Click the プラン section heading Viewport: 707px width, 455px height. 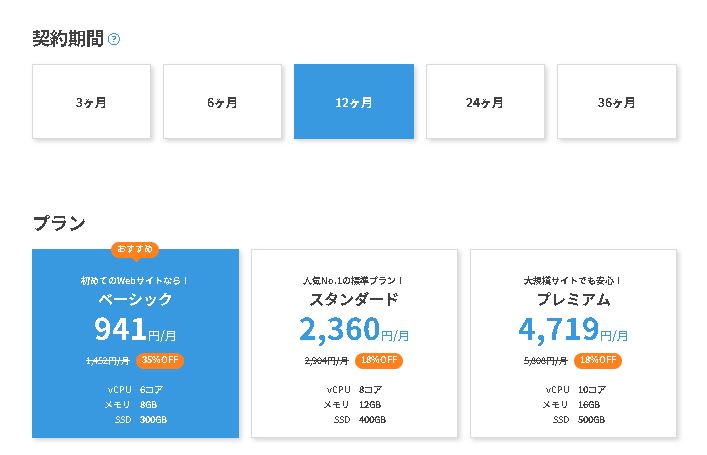[59, 222]
